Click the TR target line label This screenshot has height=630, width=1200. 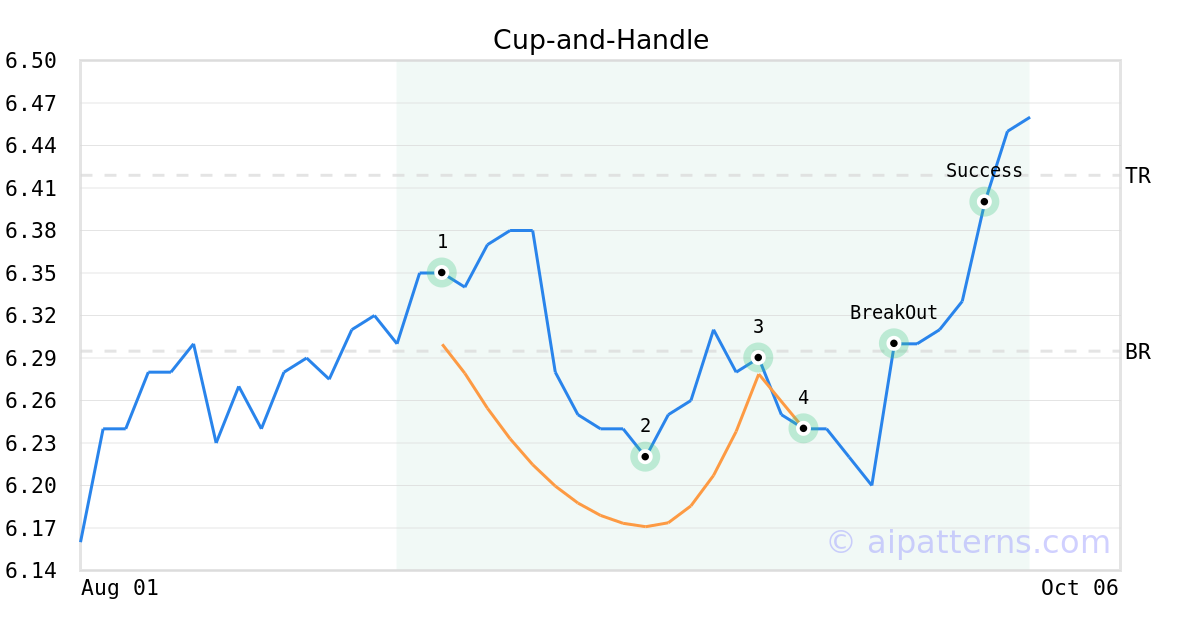pyautogui.click(x=1138, y=176)
